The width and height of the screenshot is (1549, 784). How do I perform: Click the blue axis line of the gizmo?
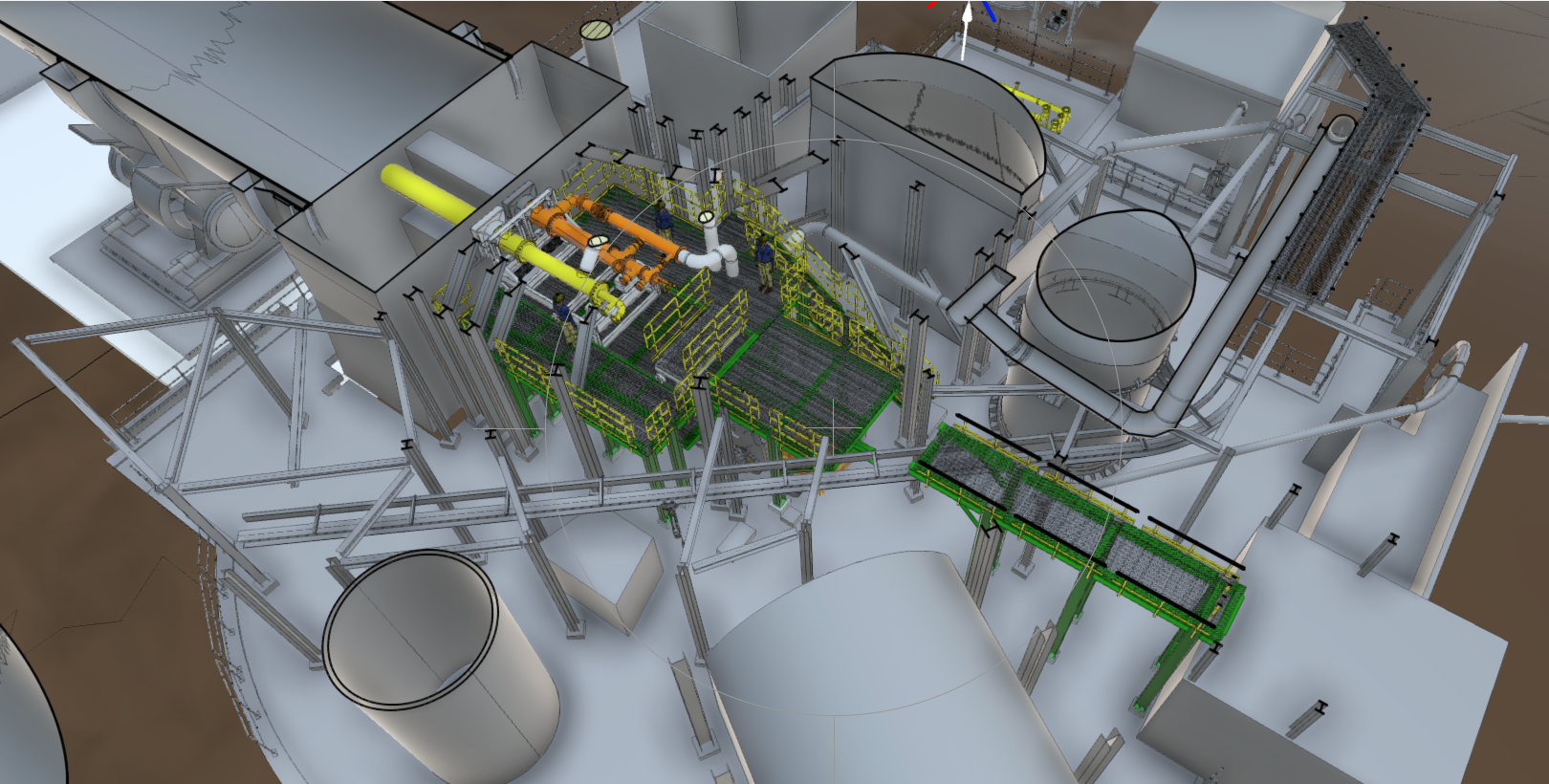click(991, 11)
